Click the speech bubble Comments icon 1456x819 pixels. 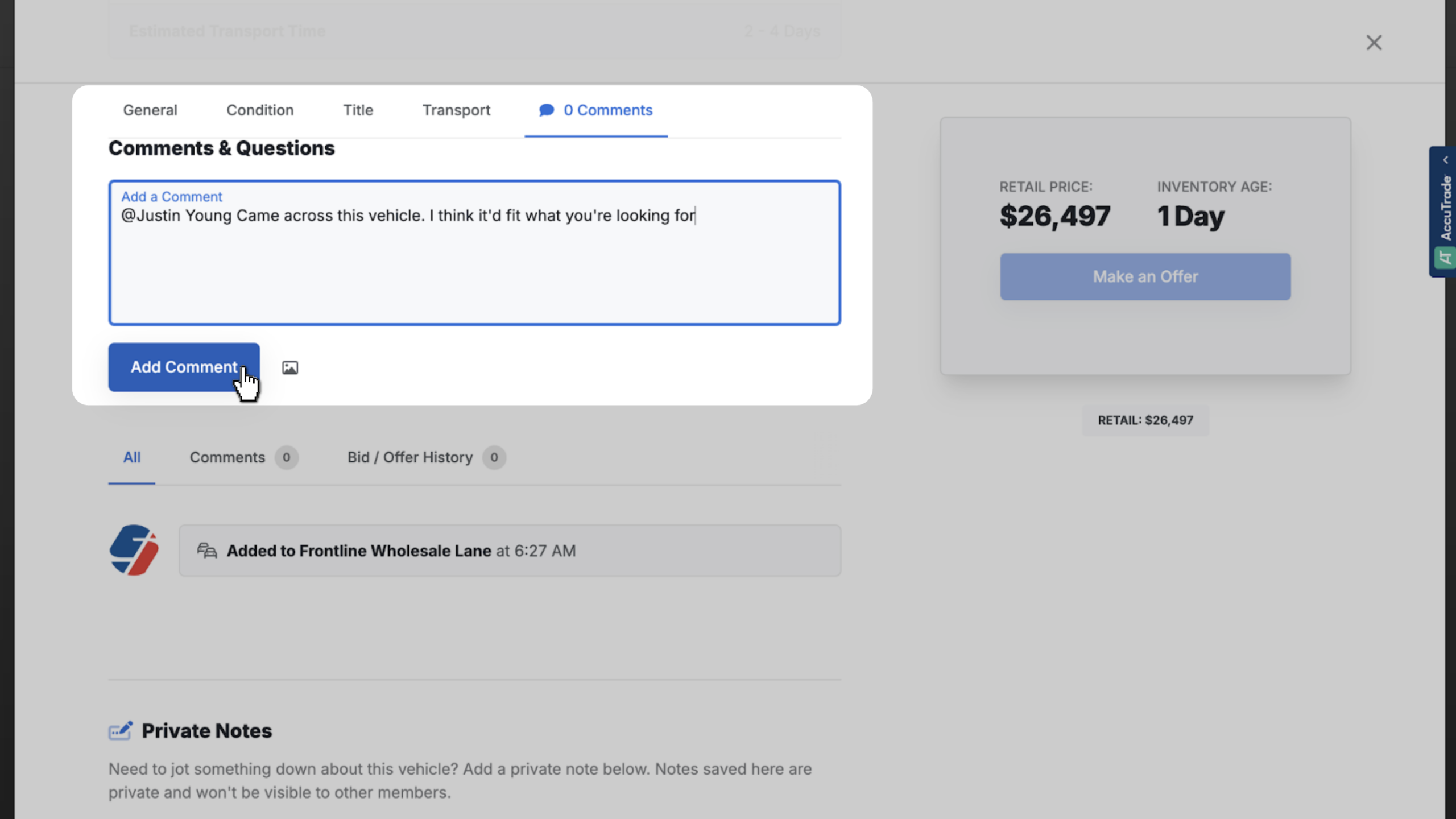[x=547, y=110]
